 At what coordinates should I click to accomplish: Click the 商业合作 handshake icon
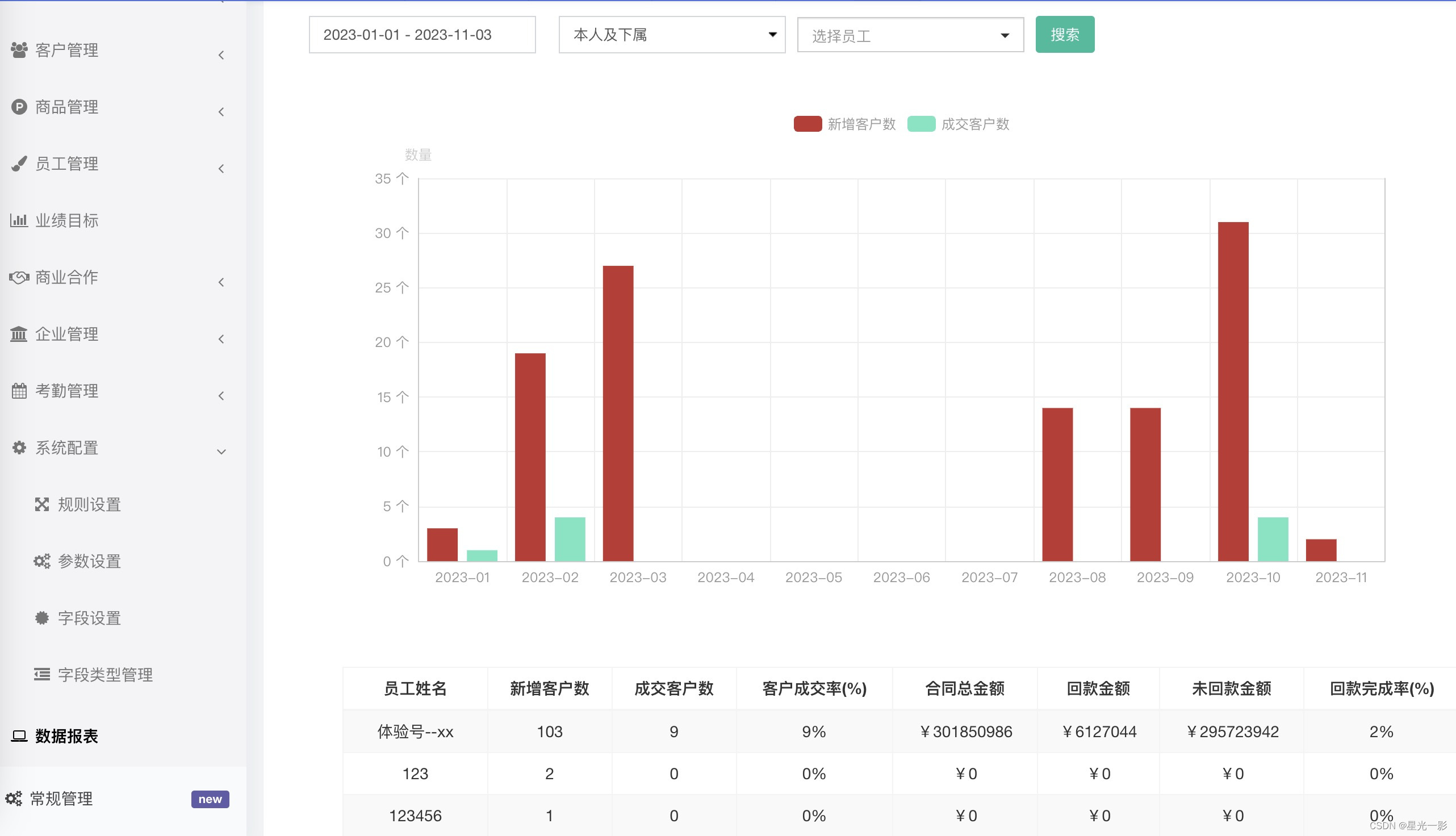coord(19,277)
